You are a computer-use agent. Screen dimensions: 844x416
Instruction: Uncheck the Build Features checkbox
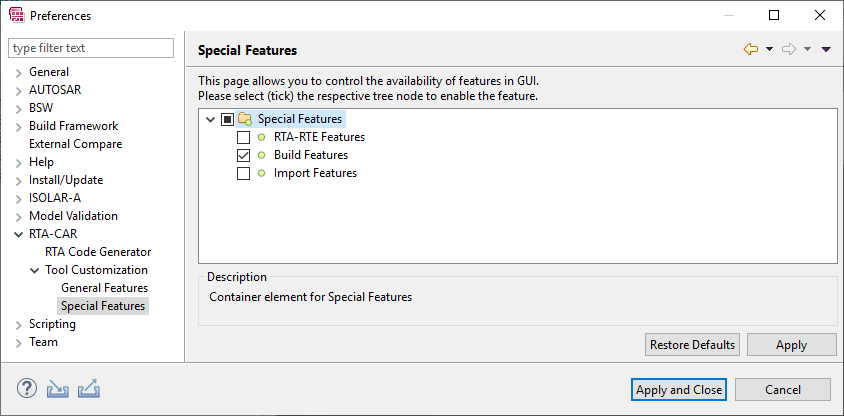[243, 156]
